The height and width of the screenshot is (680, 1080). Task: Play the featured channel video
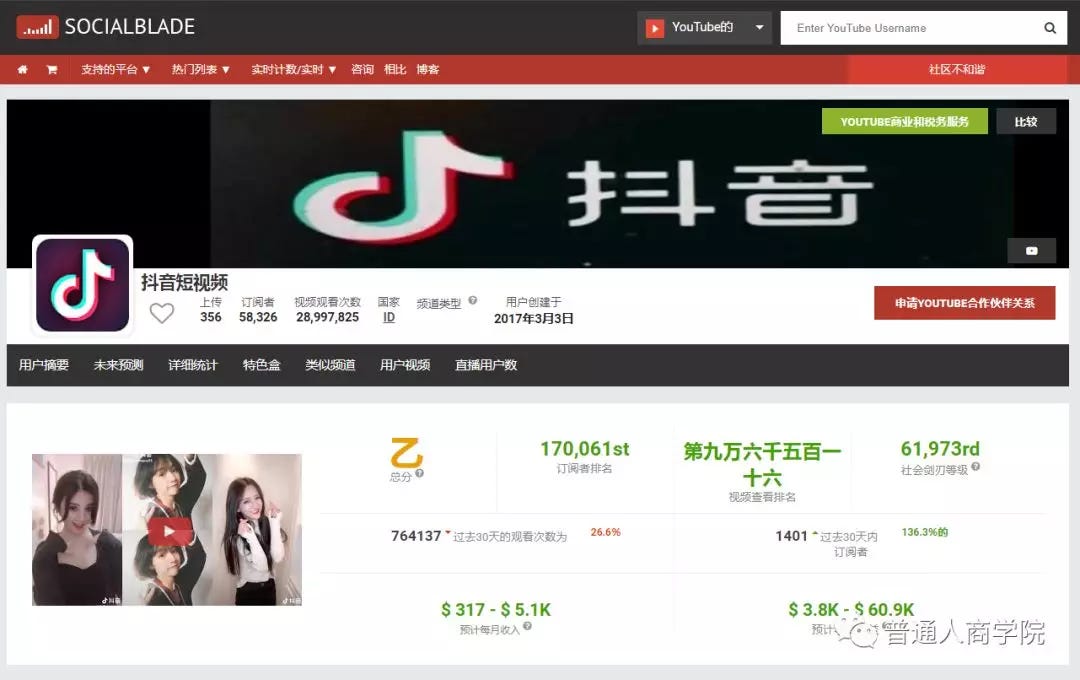tap(169, 531)
